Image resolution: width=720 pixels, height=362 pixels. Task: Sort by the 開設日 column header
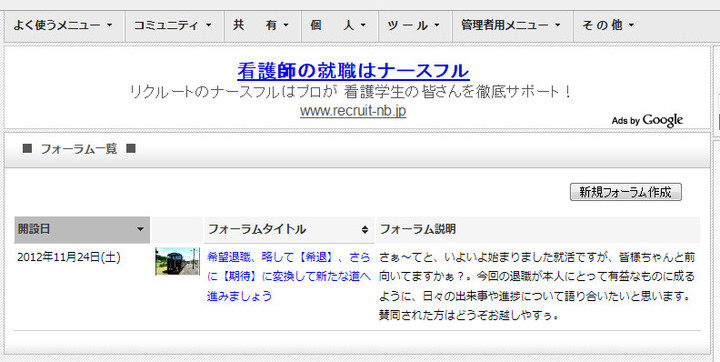pyautogui.click(x=82, y=230)
